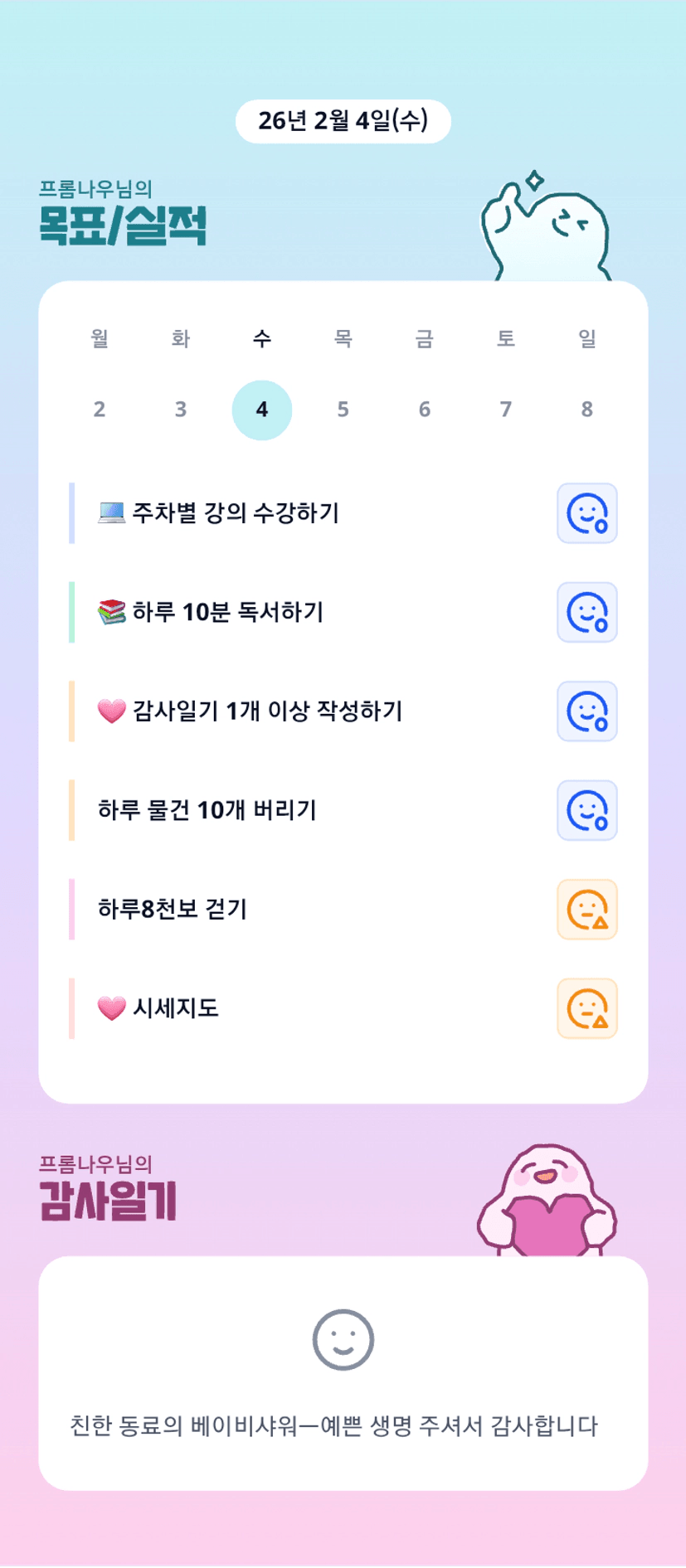
Task: Toggle the orange face icon for 하루8천보 걷기
Action: click(586, 910)
